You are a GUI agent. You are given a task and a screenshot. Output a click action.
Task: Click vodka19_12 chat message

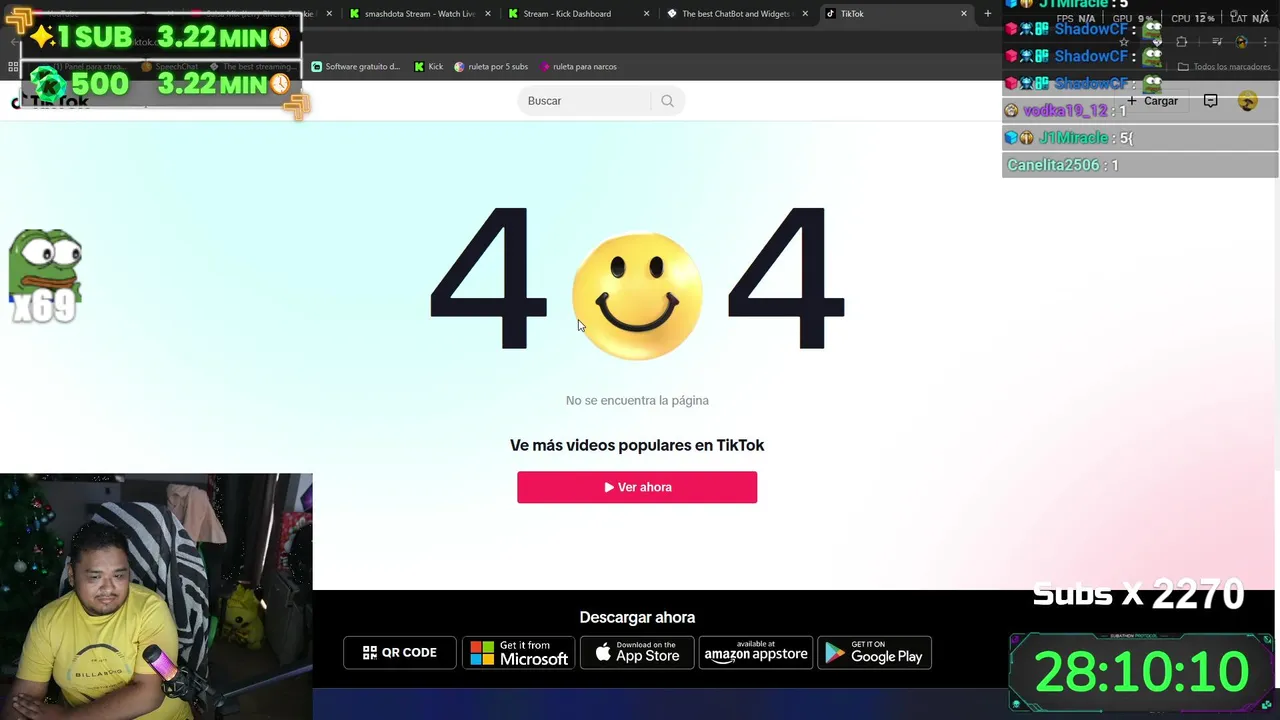point(1140,111)
